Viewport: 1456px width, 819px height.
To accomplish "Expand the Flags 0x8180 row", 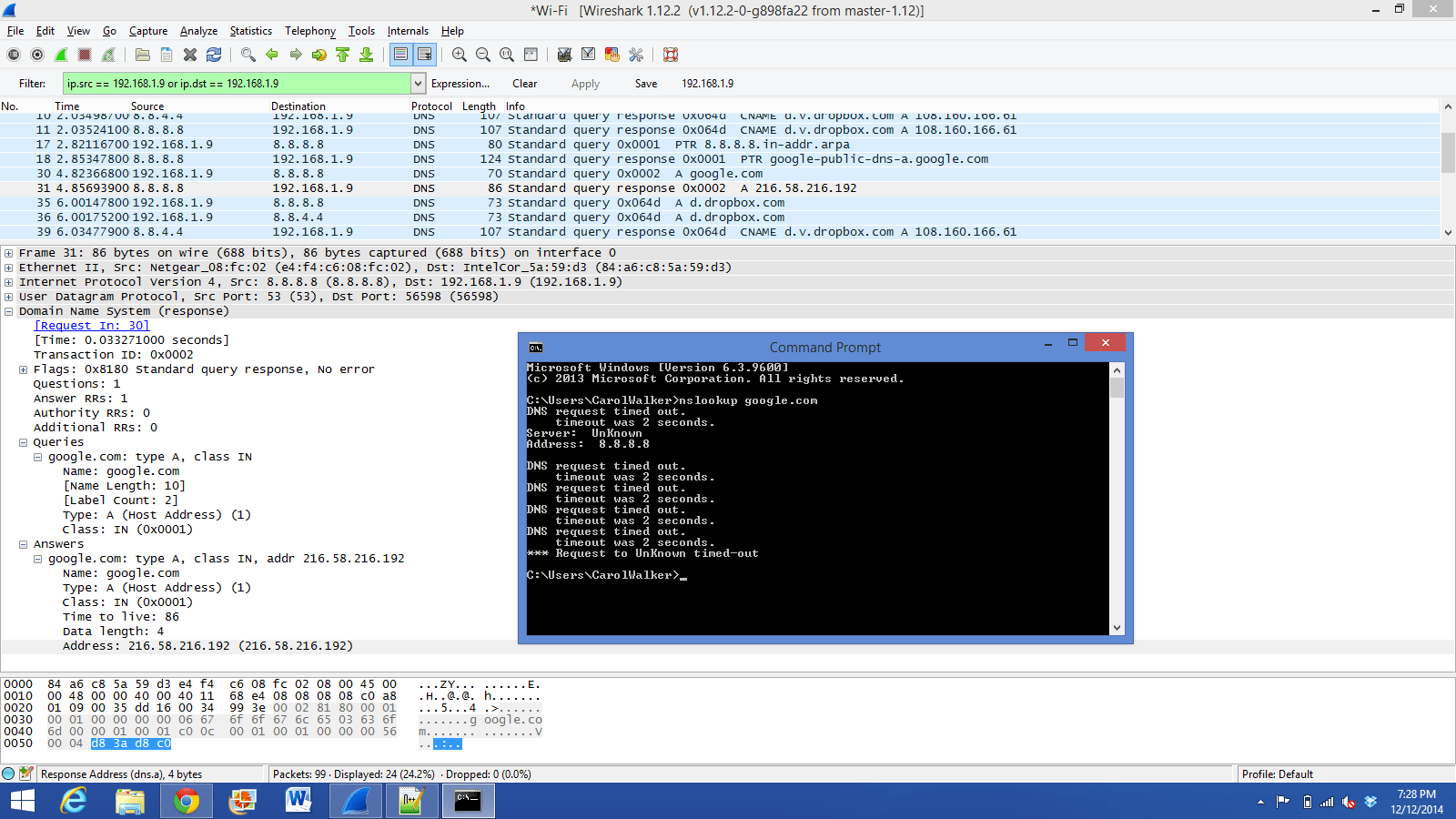I will point(23,369).
